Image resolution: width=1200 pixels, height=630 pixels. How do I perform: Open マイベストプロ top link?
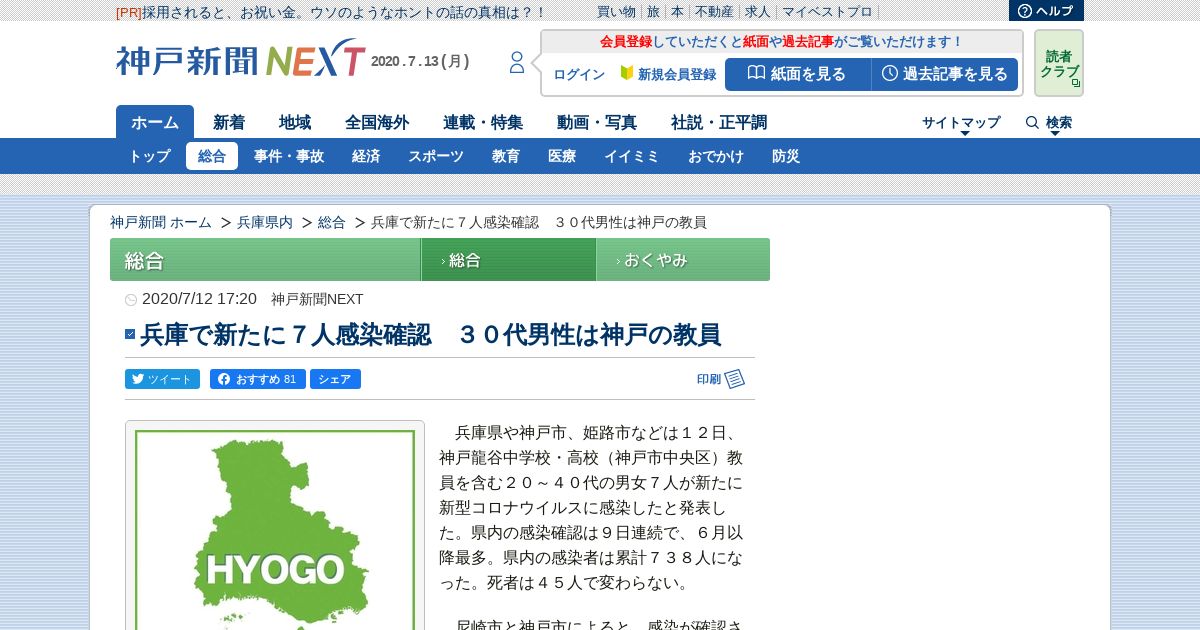click(827, 12)
